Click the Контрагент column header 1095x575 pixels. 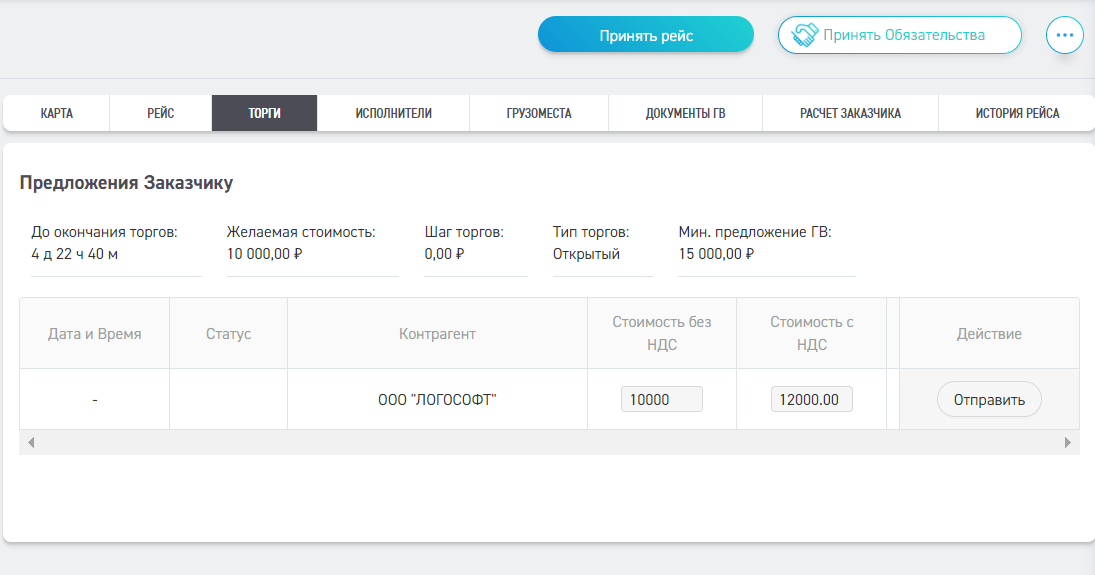point(437,334)
